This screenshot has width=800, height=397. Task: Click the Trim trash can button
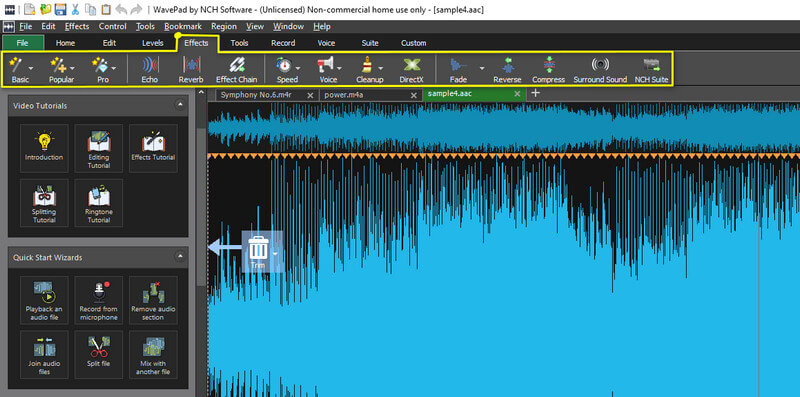point(258,252)
